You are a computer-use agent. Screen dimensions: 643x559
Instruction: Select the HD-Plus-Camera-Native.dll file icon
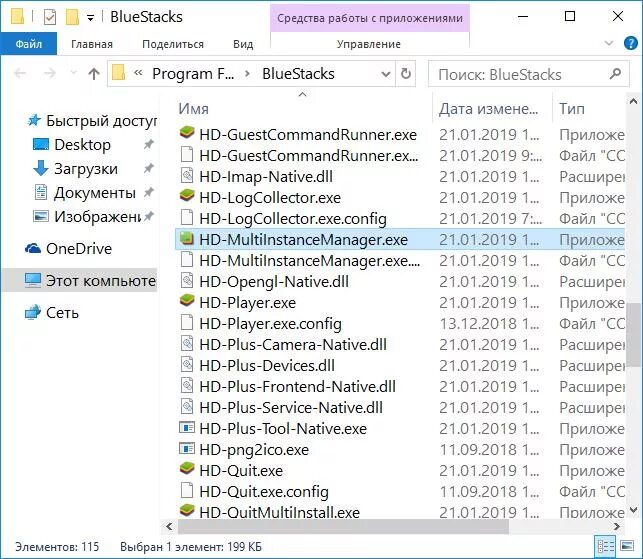tap(187, 344)
